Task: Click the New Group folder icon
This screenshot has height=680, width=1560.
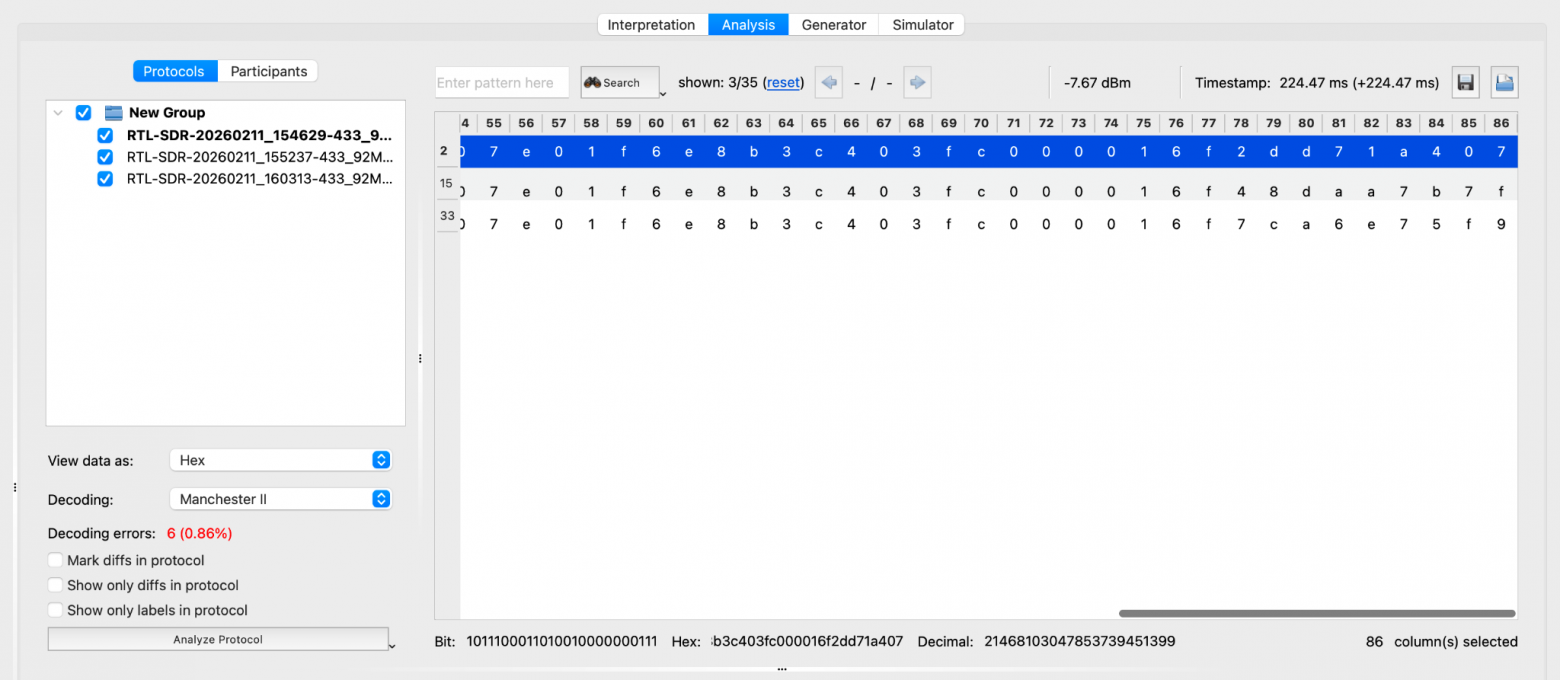Action: pyautogui.click(x=114, y=113)
